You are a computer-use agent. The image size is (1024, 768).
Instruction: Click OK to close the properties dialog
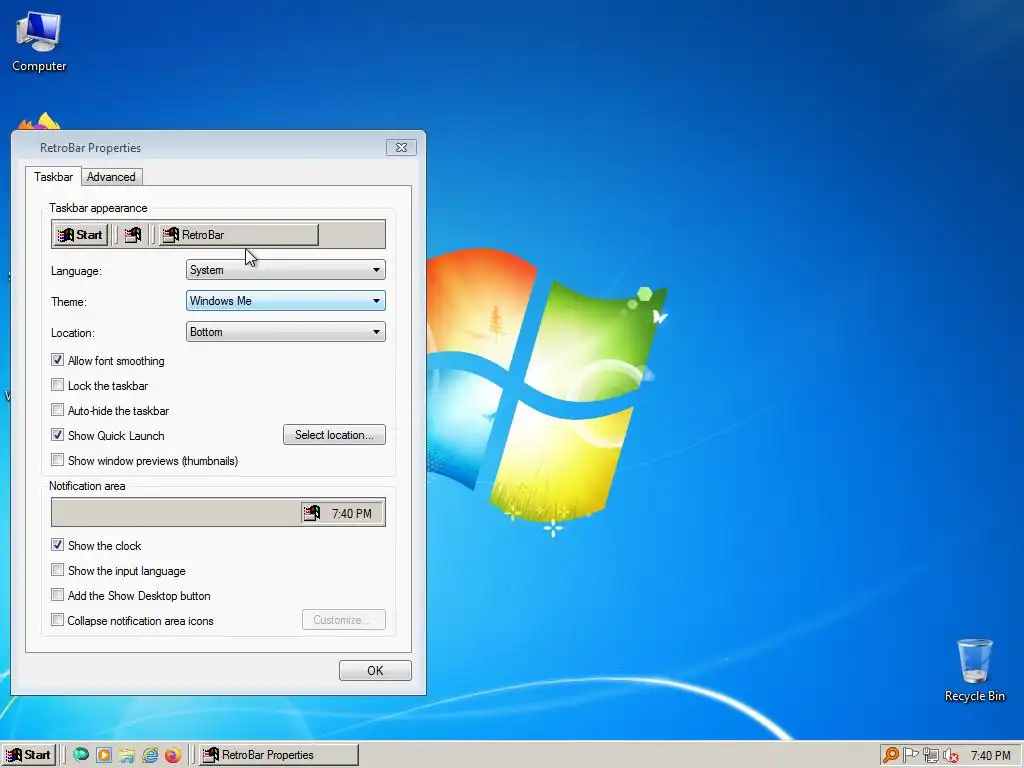click(376, 671)
